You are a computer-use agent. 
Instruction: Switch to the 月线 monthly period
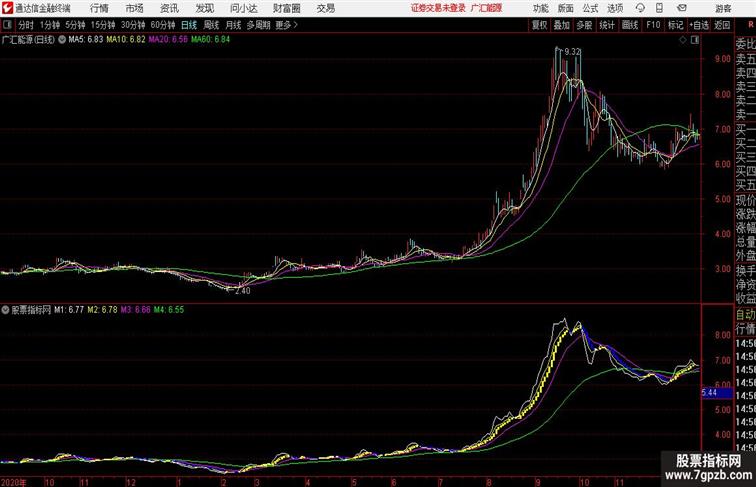[233, 25]
